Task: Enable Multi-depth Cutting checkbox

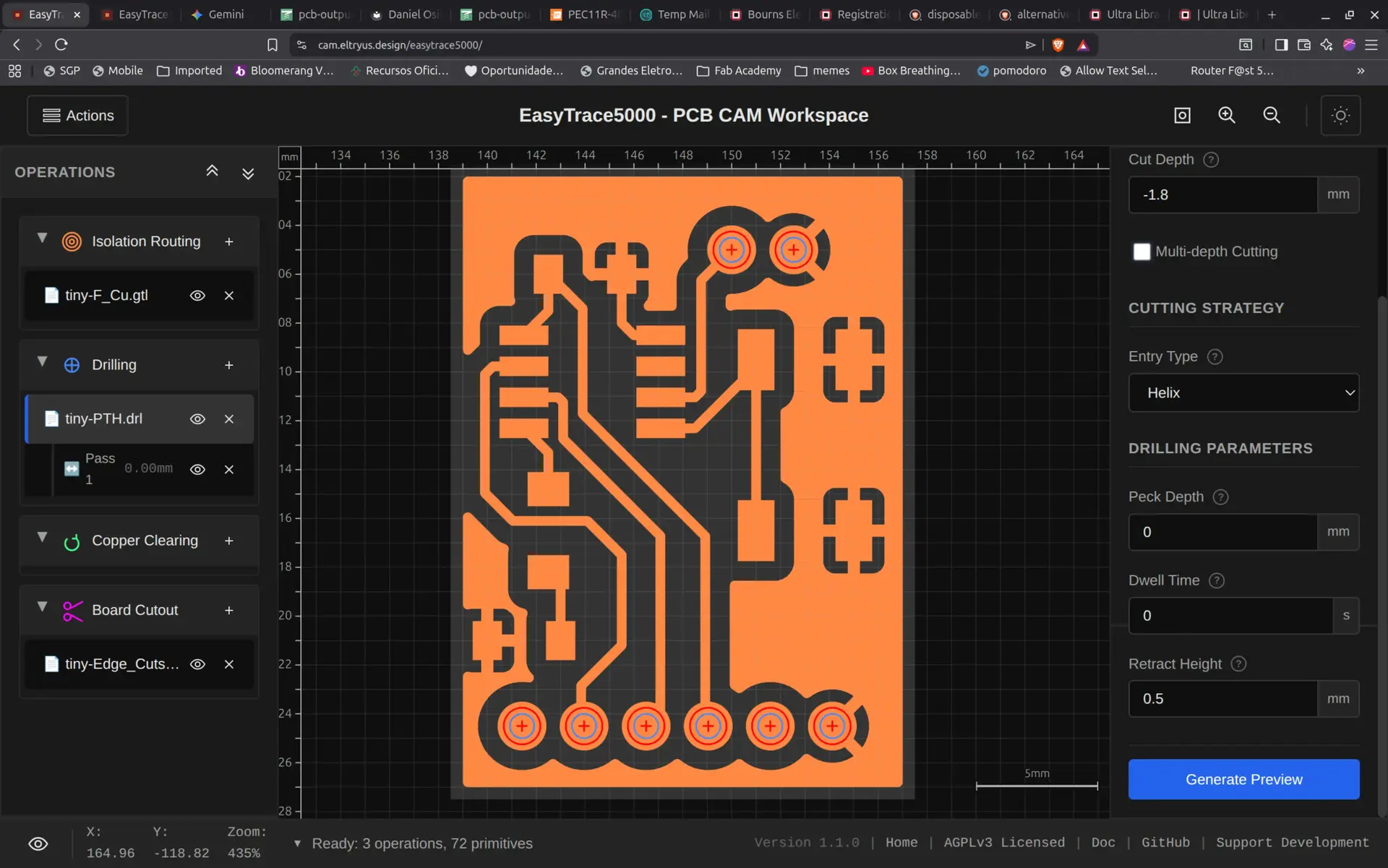Action: [1141, 252]
